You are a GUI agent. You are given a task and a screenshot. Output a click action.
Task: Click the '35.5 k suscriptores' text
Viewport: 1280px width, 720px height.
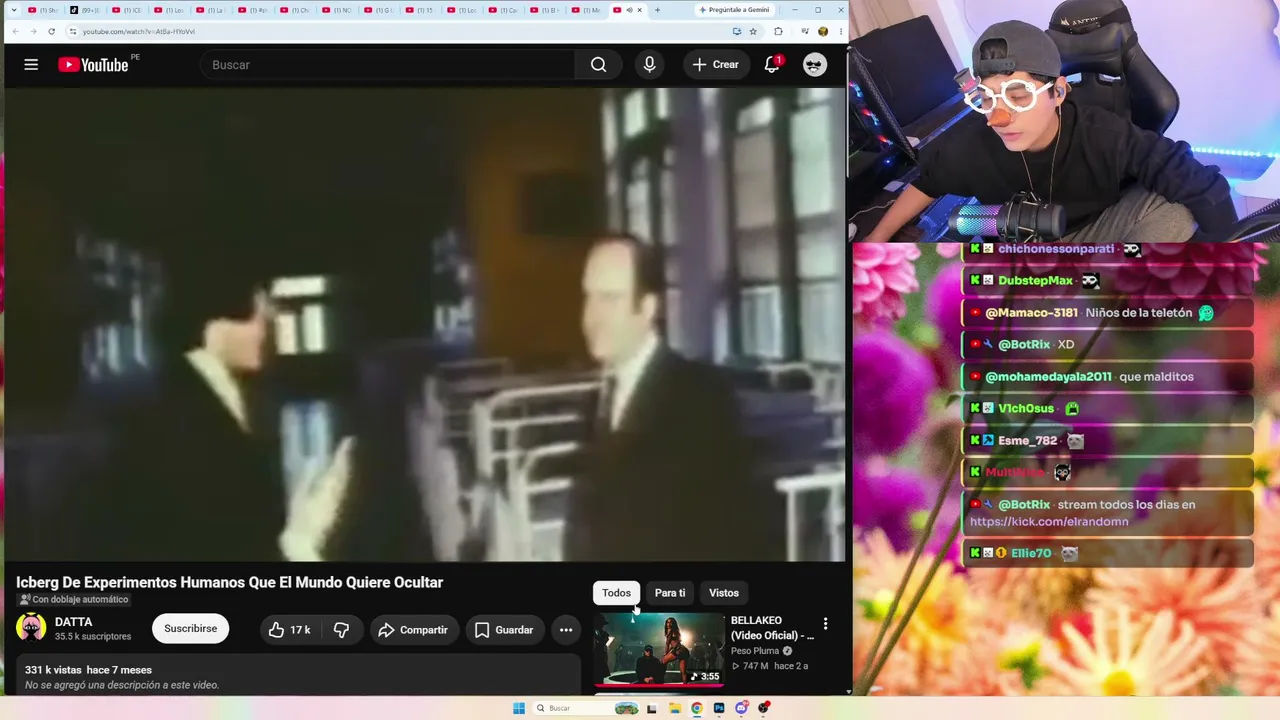pos(93,637)
